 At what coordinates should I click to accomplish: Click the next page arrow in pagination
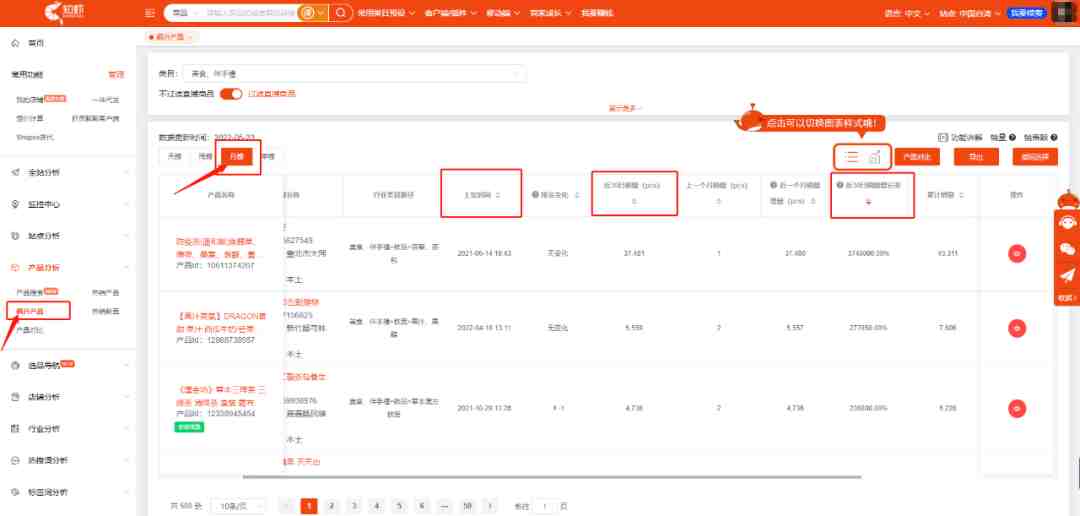490,506
